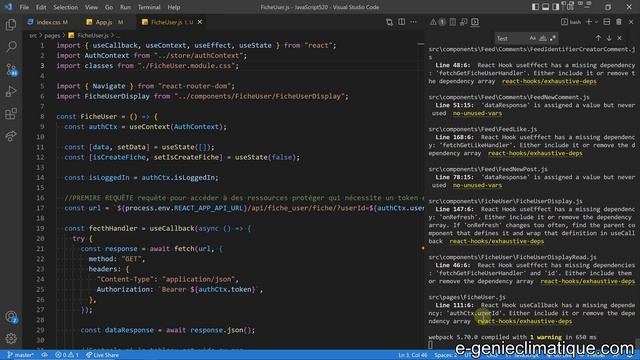Open the View menu

coord(91,7)
